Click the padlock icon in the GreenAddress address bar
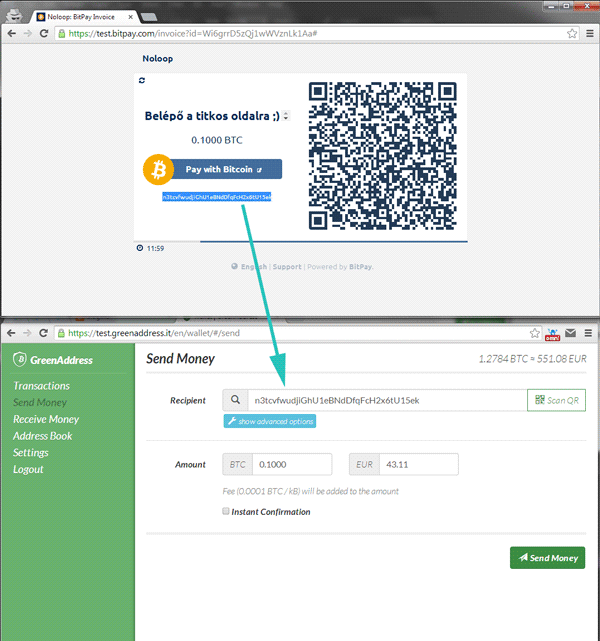 pyautogui.click(x=61, y=333)
